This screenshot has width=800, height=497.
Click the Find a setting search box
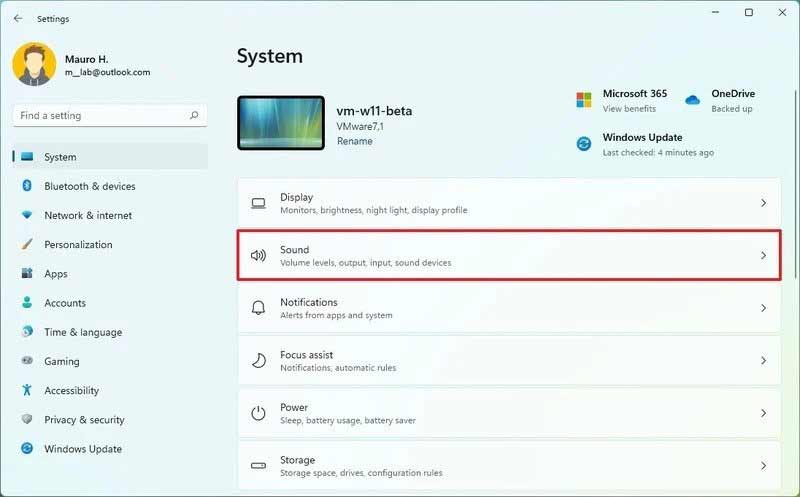click(x=110, y=115)
